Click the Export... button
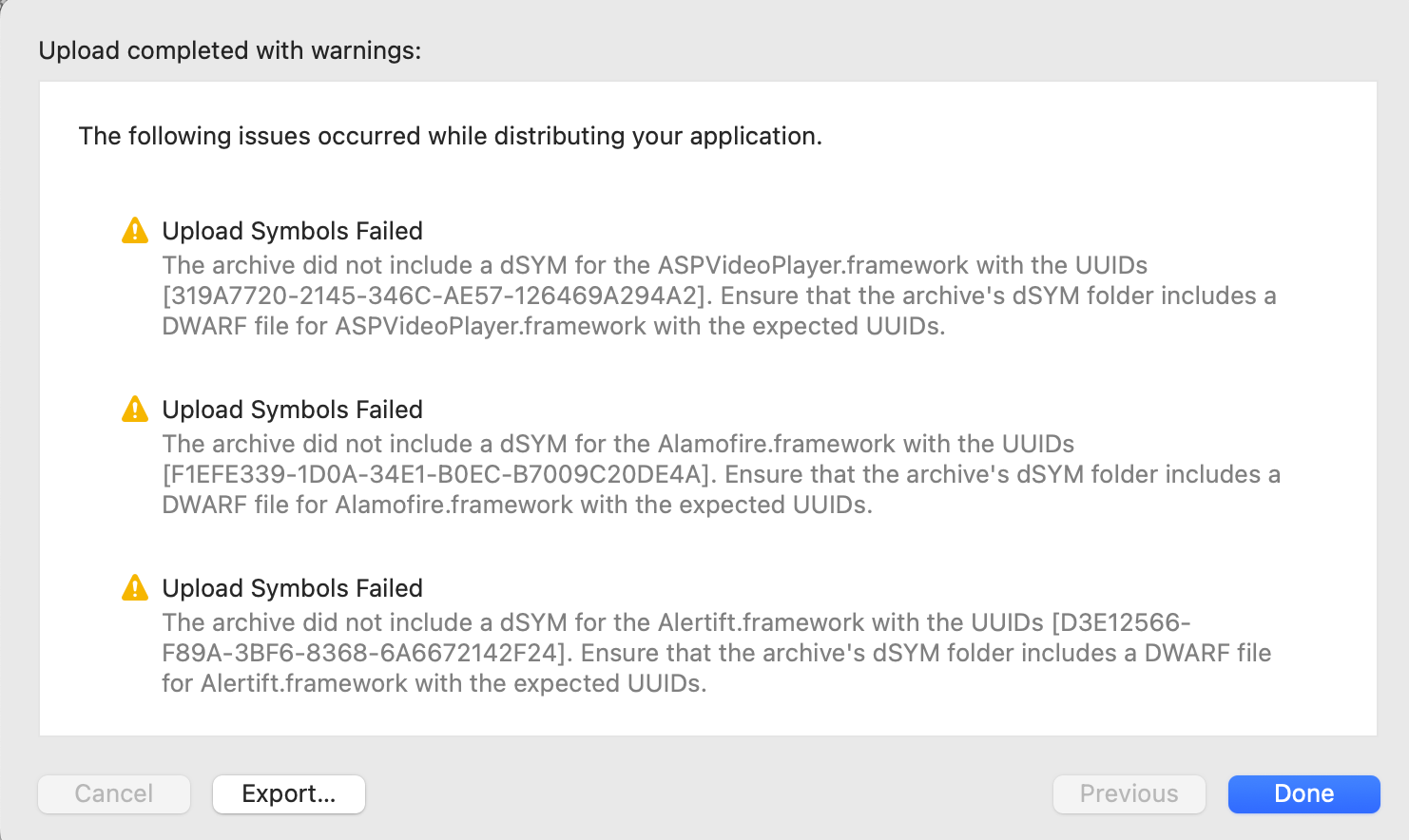The width and height of the screenshot is (1409, 840). (289, 793)
